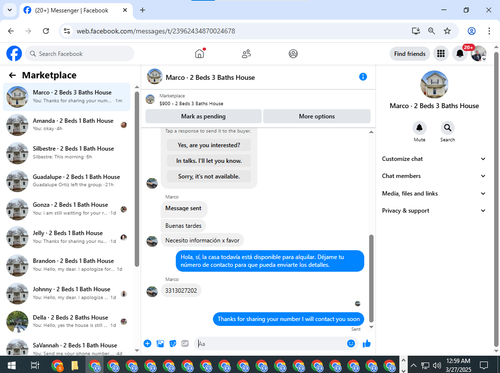Search in conversation with magnifier icon
Image resolution: width=500 pixels, height=373 pixels.
click(447, 128)
